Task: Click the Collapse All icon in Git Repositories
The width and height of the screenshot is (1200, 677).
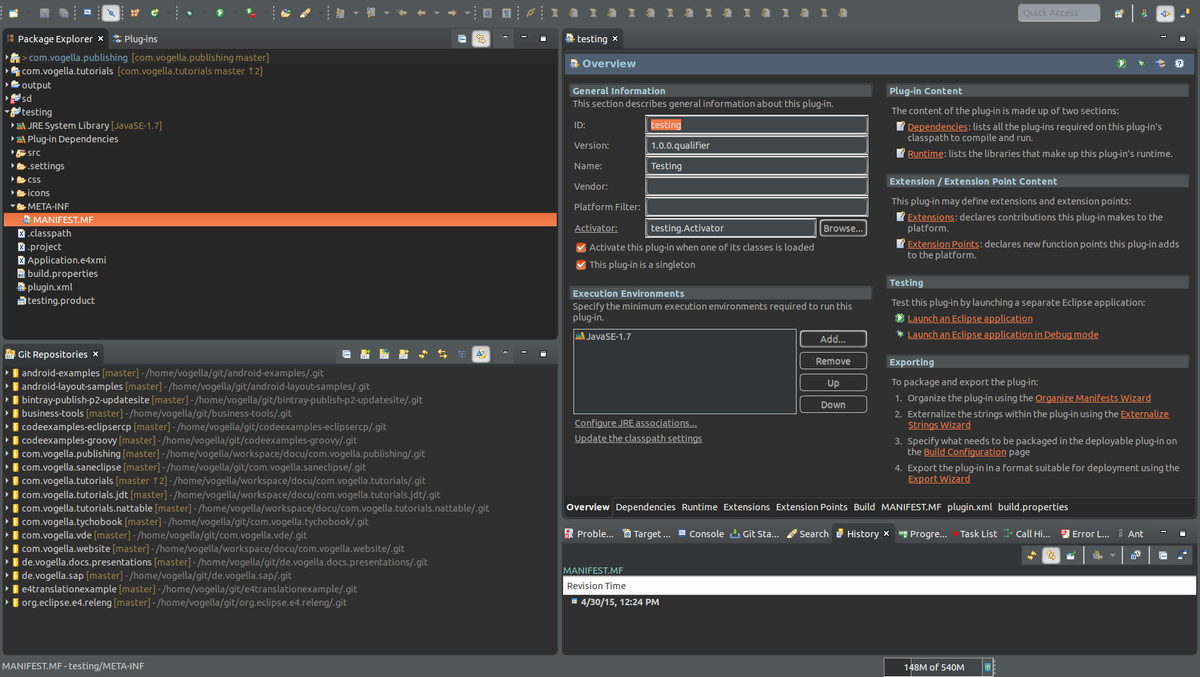Action: click(347, 354)
